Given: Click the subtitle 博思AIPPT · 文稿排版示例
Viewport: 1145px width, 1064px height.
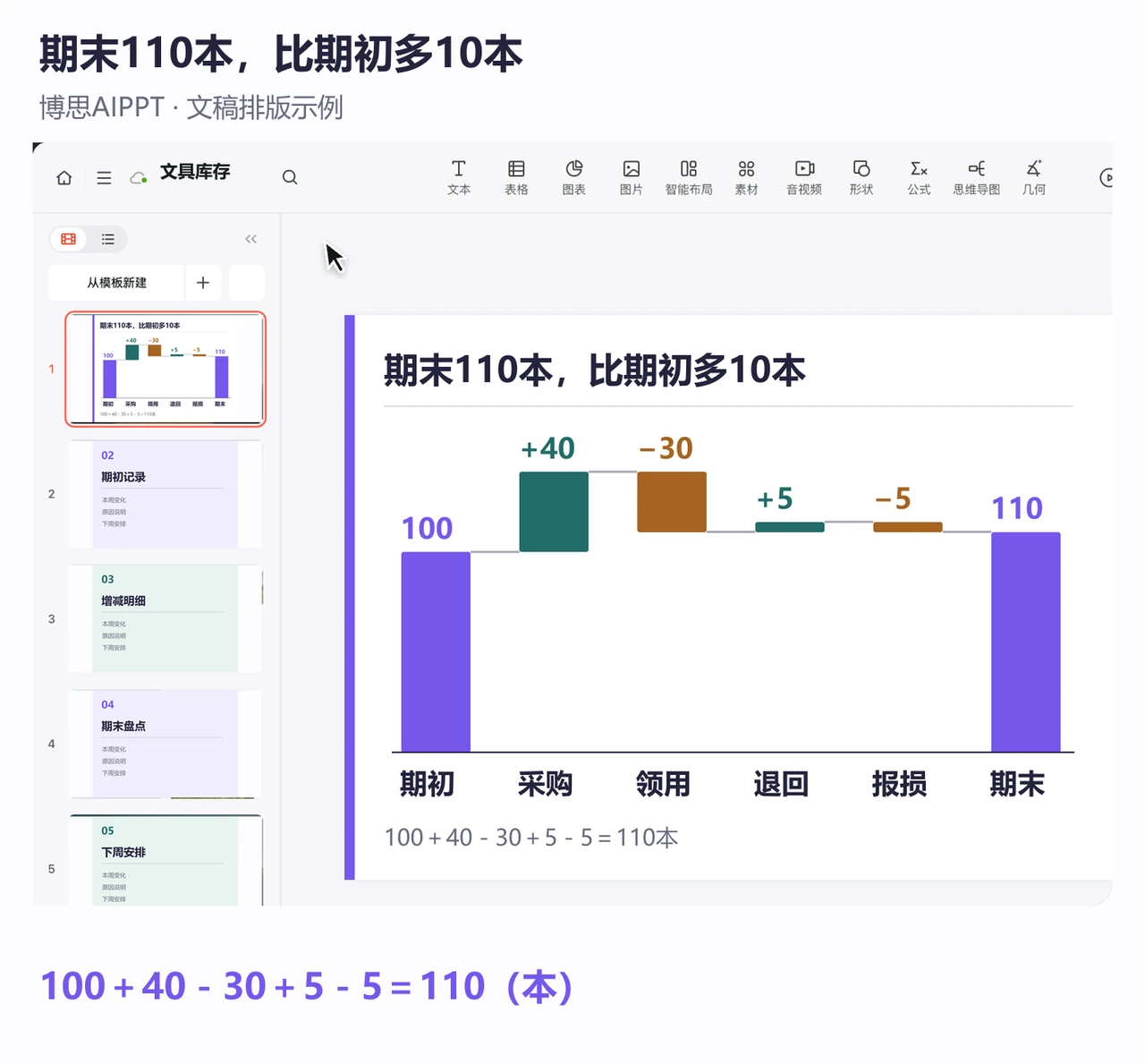Looking at the screenshot, I should tap(191, 107).
